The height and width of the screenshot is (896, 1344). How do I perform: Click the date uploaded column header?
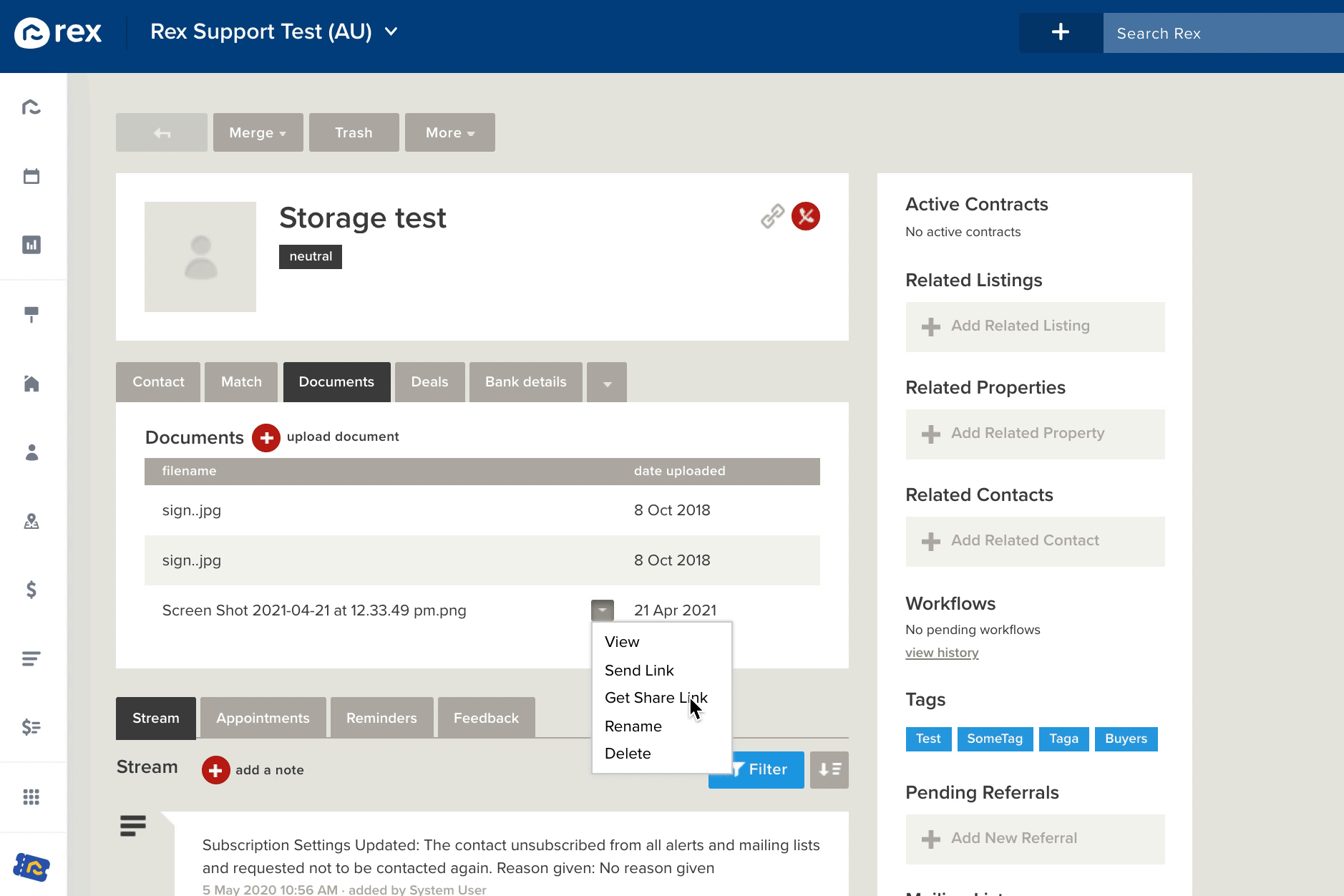[x=679, y=471]
